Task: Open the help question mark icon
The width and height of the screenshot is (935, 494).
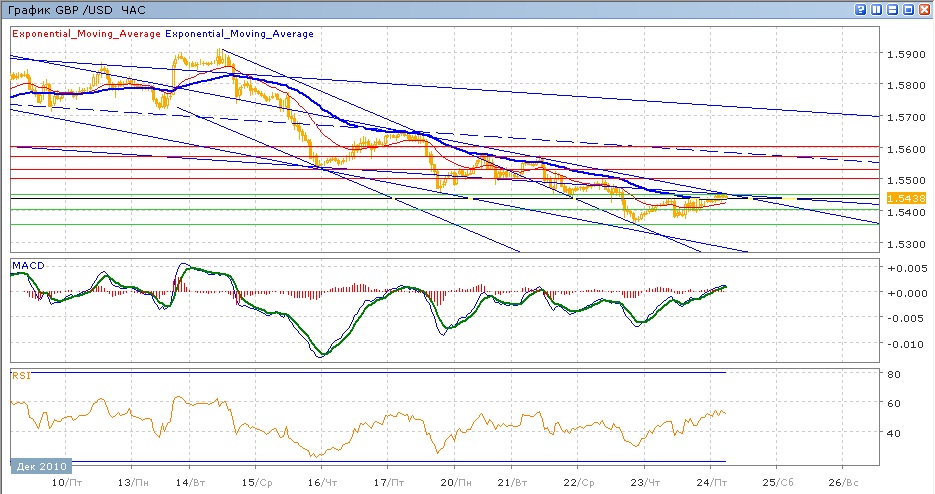Action: tap(861, 9)
